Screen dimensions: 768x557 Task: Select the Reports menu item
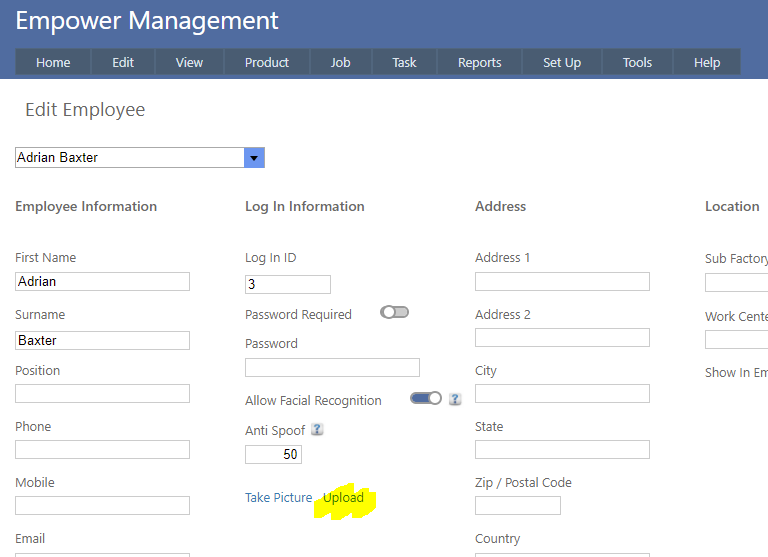tap(479, 62)
